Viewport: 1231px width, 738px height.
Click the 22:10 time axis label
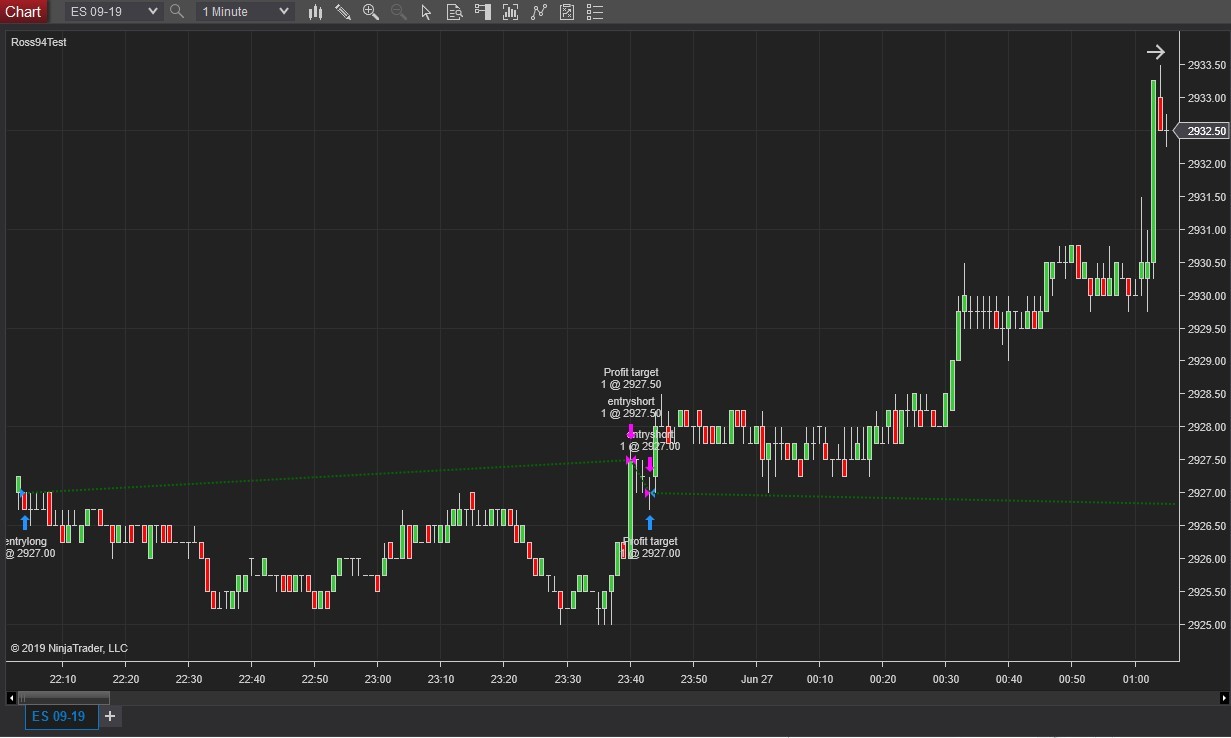pyautogui.click(x=62, y=679)
